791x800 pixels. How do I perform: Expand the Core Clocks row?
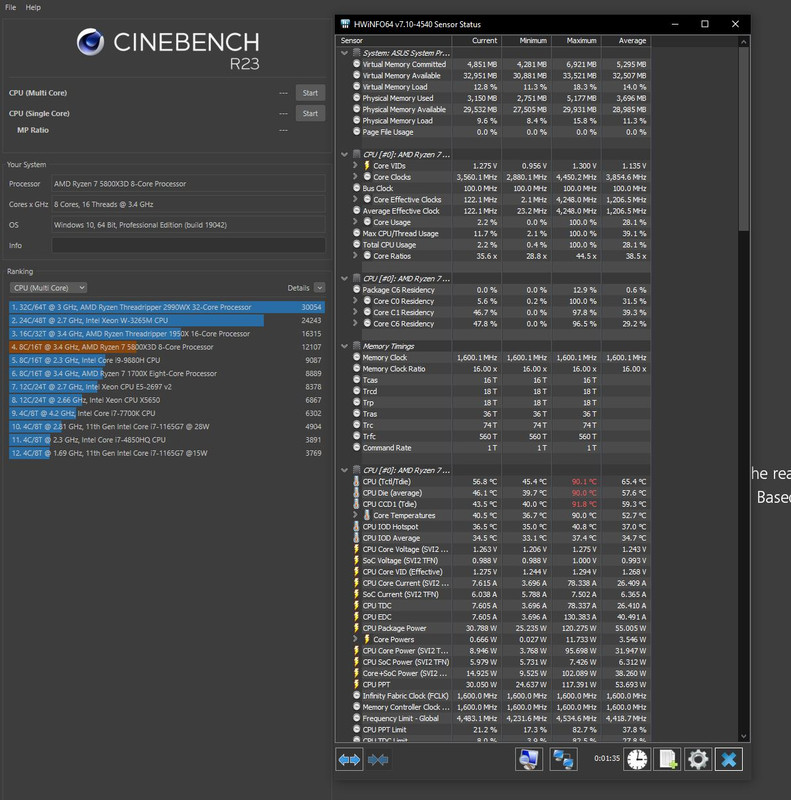pyautogui.click(x=356, y=177)
